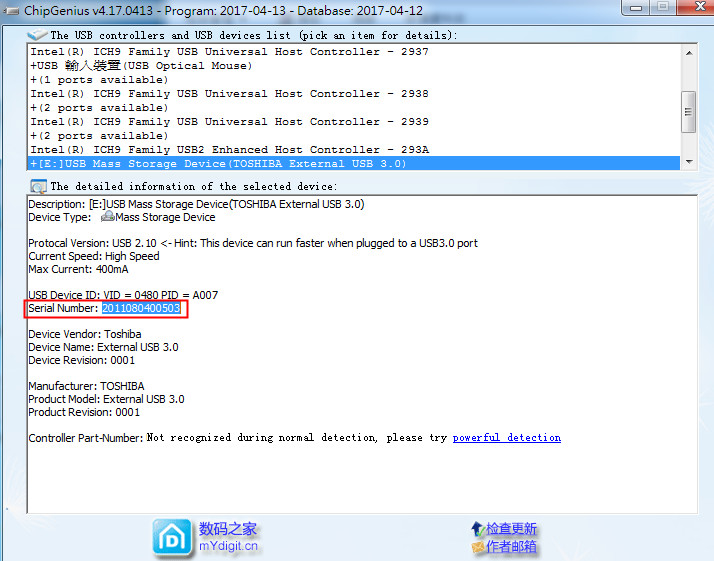Screen dimensions: 714x561
Task: Click the Max Current: 400mA line
Action: [x=78, y=269]
